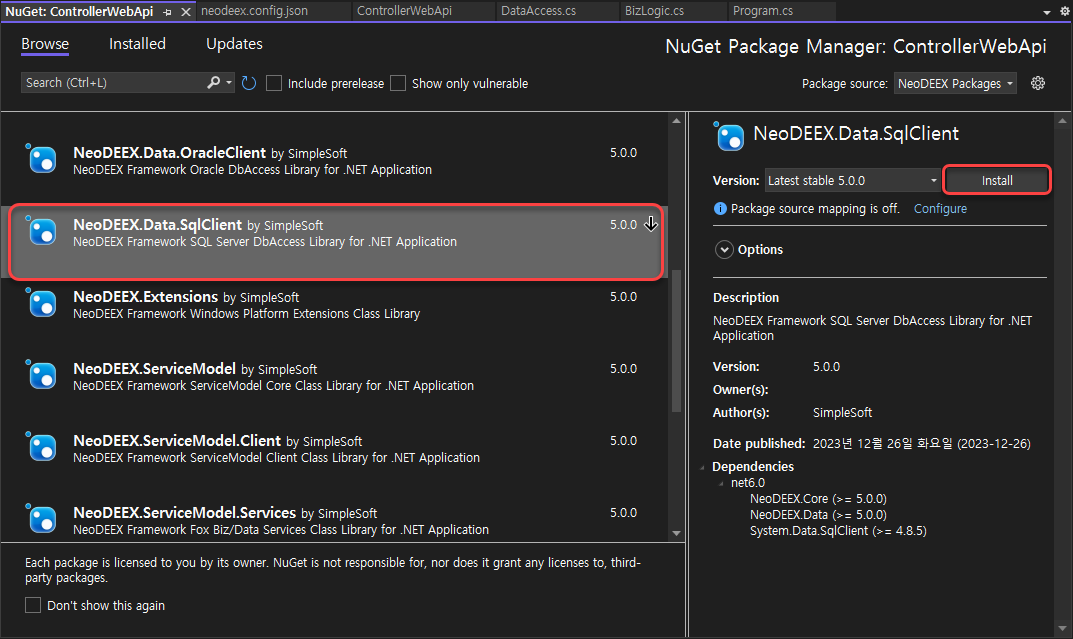This screenshot has width=1073, height=639.
Task: Open the Package source dropdown
Action: (955, 83)
